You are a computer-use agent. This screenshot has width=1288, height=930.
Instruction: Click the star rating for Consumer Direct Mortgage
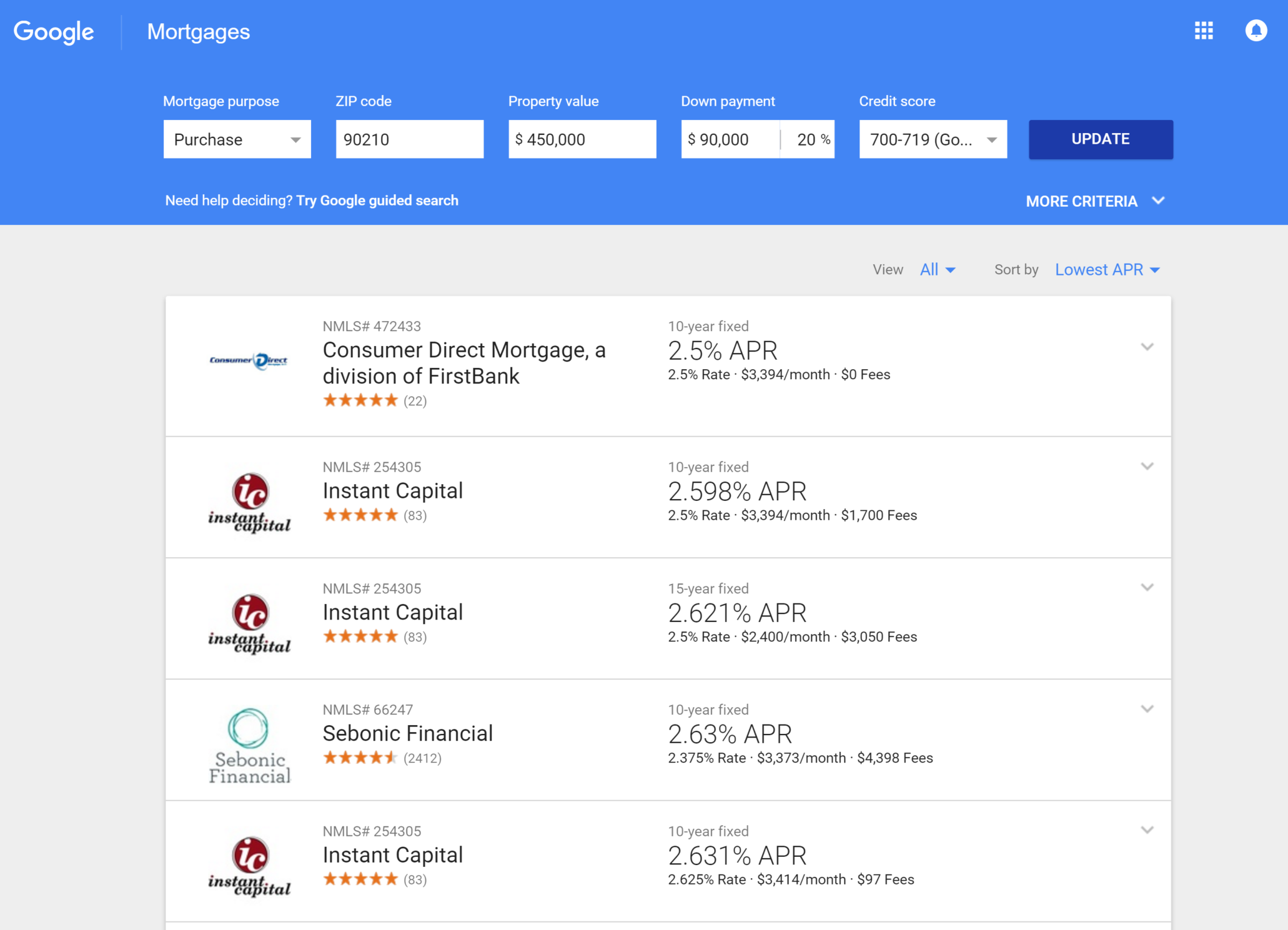pyautogui.click(x=360, y=400)
